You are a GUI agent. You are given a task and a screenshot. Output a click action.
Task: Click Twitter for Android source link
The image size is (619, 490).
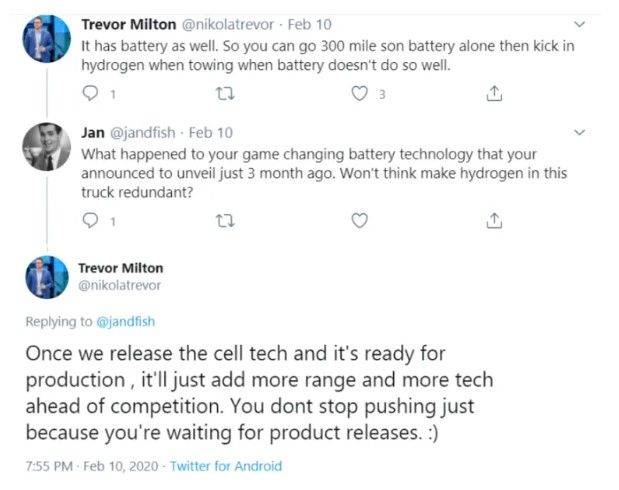pos(226,466)
